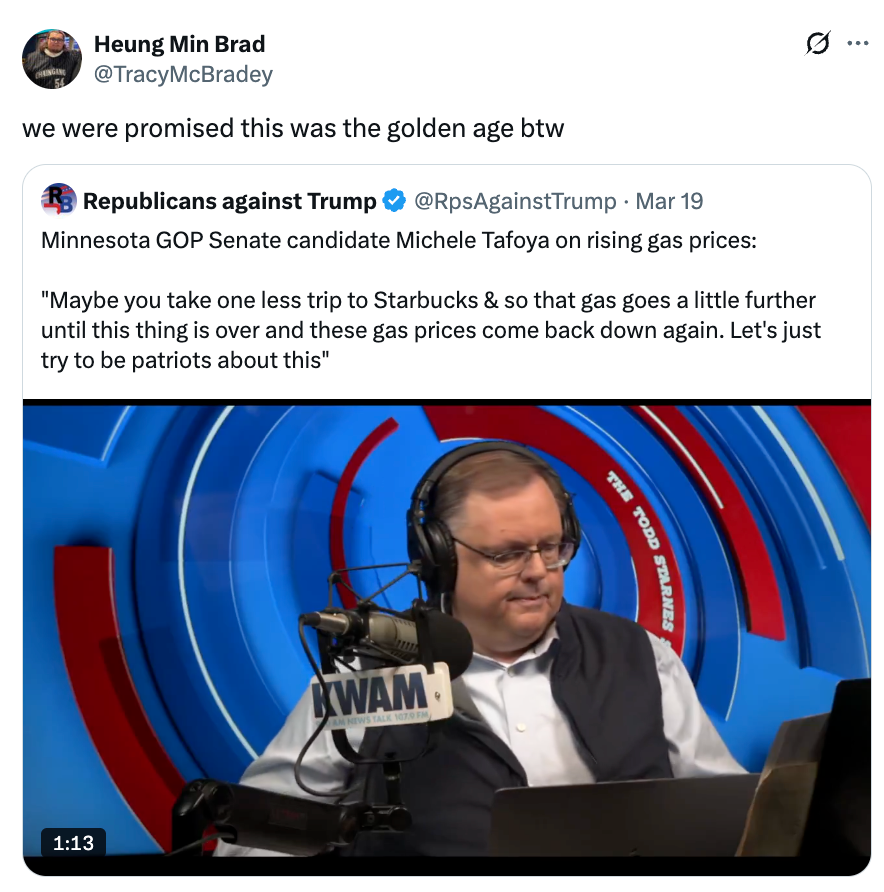Click the blue verified badge
Image resolution: width=884 pixels, height=892 pixels.
pos(395,201)
